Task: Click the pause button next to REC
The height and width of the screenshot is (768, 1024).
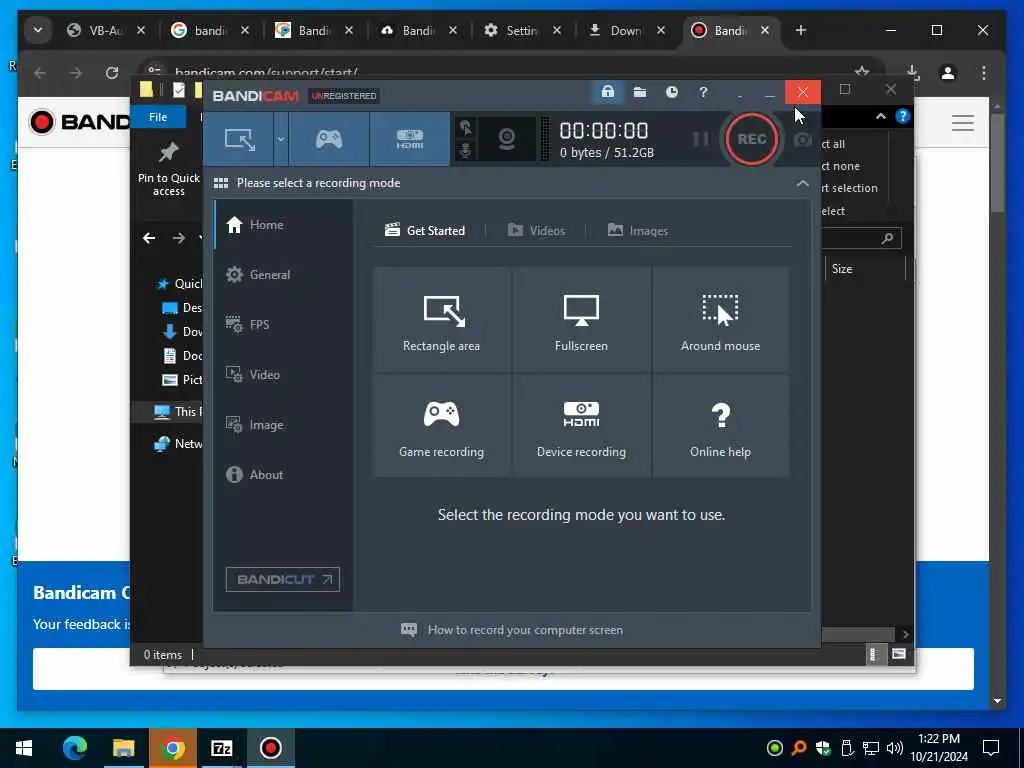Action: [700, 139]
